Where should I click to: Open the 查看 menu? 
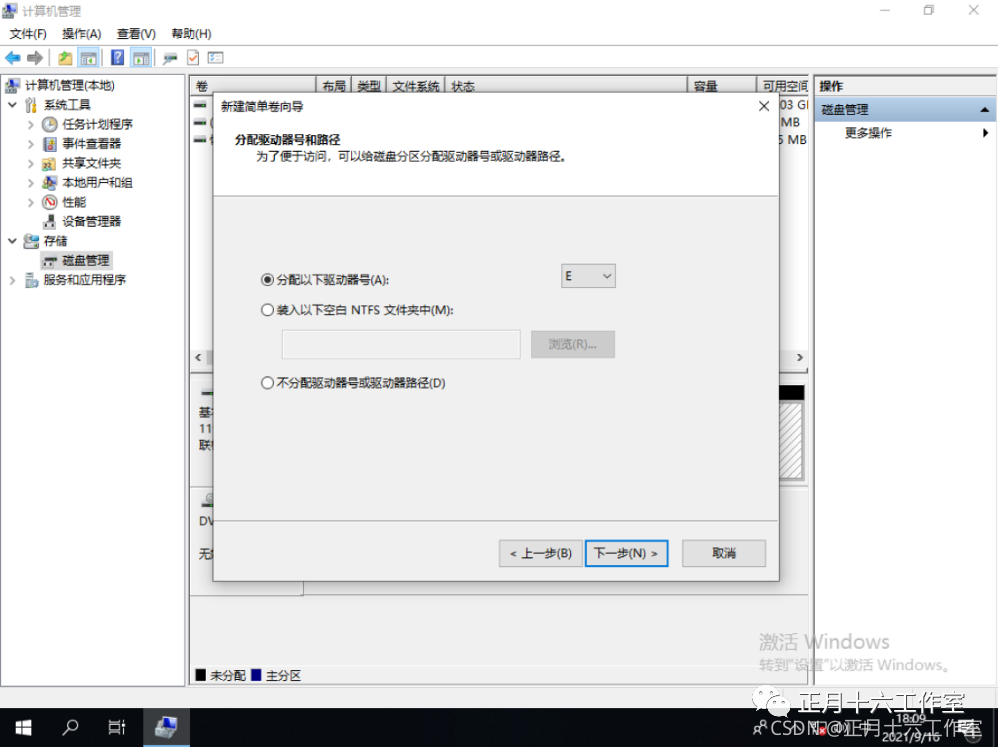pyautogui.click(x=136, y=33)
